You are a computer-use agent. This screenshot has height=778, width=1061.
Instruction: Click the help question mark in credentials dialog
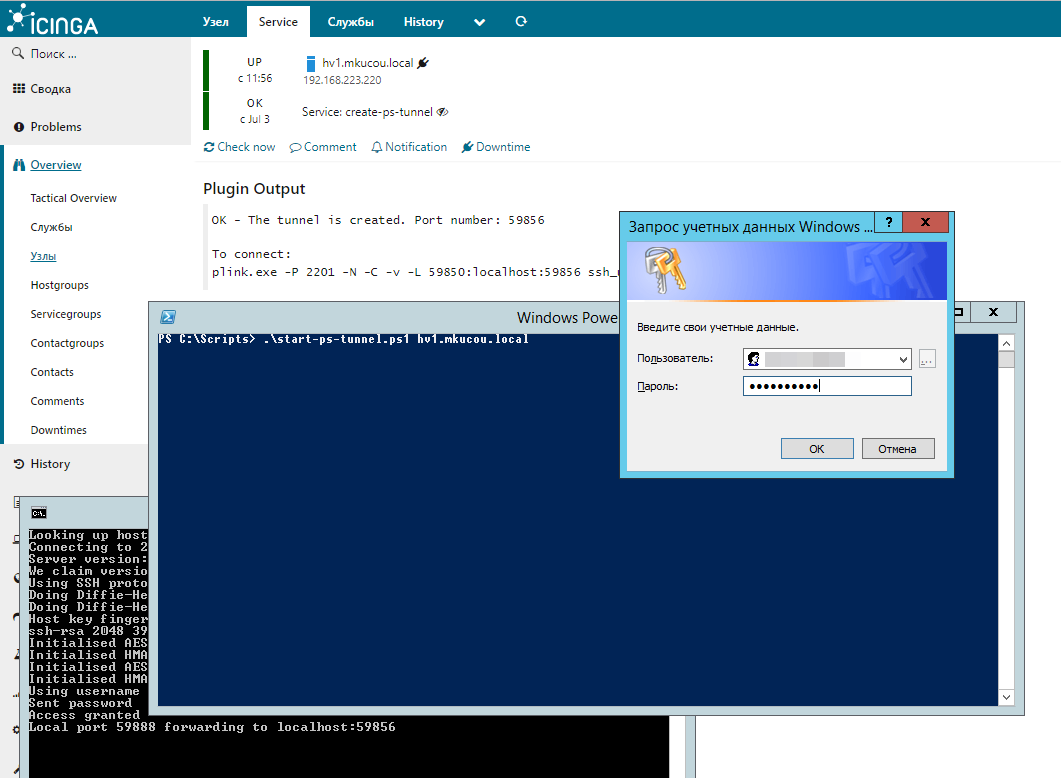888,223
